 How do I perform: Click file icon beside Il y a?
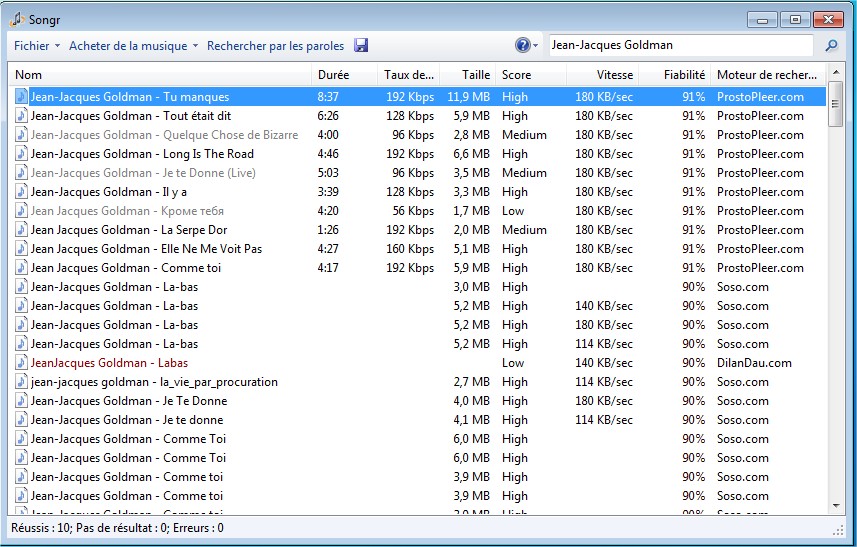[21, 192]
